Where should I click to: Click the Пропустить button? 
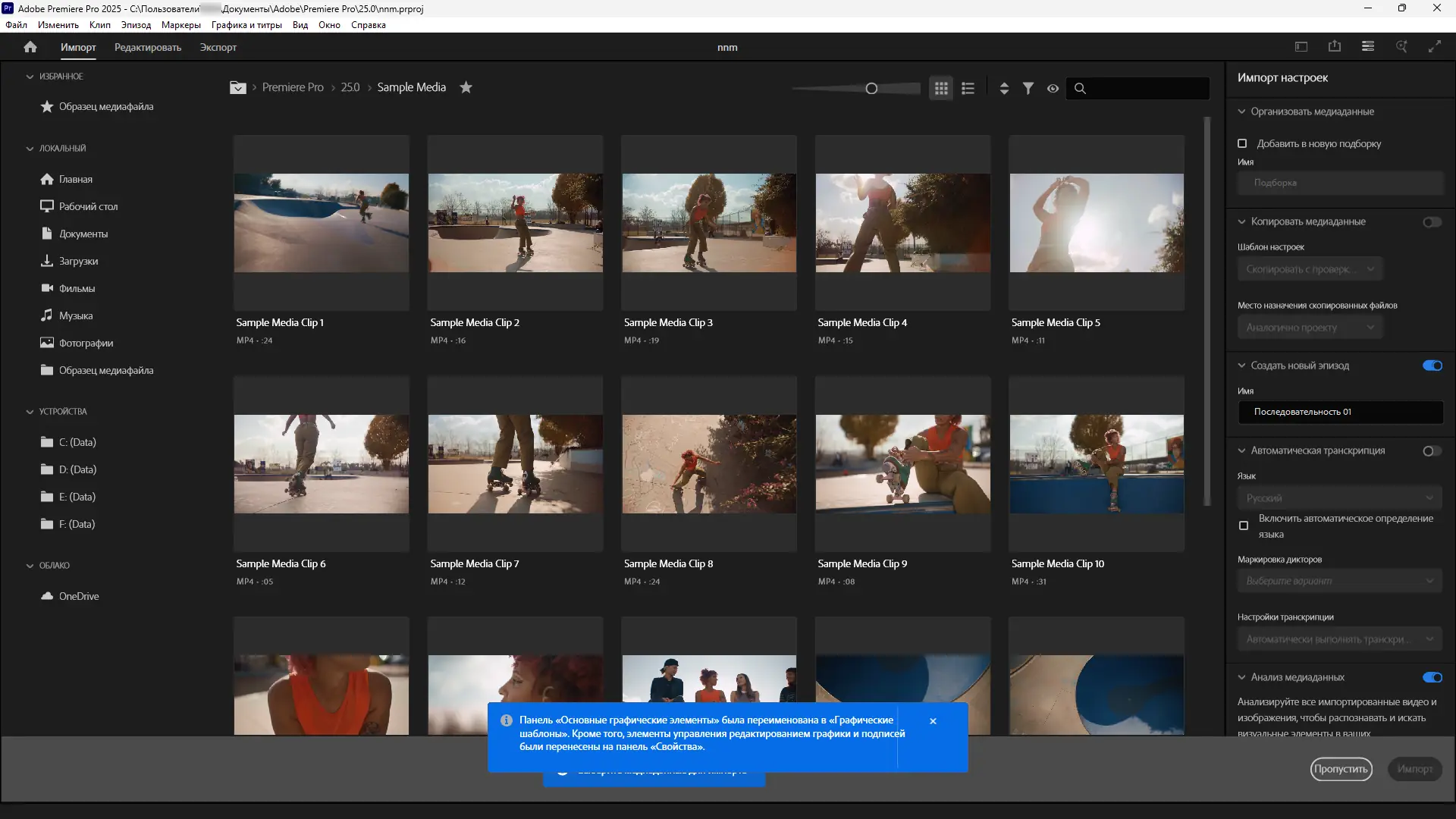pos(1341,769)
